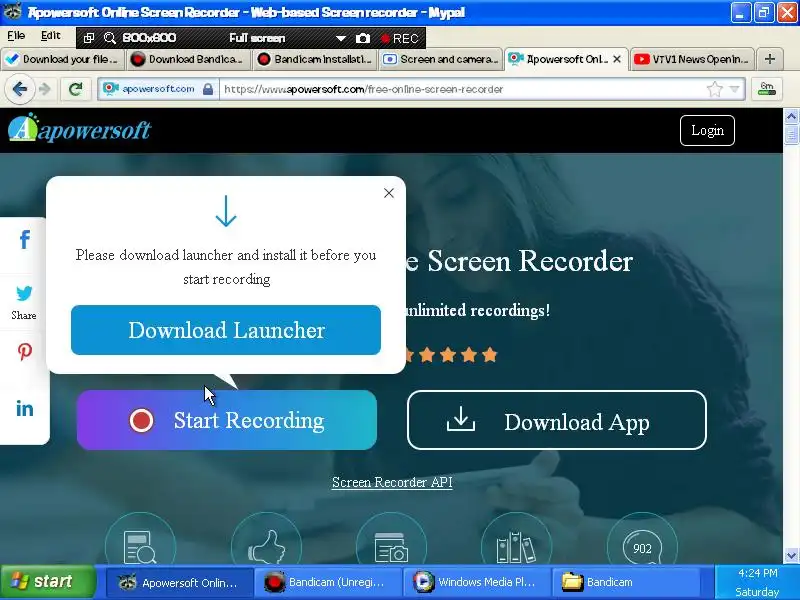Switch to the Screen and camera tab
Screen dimensions: 800x600
point(440,59)
